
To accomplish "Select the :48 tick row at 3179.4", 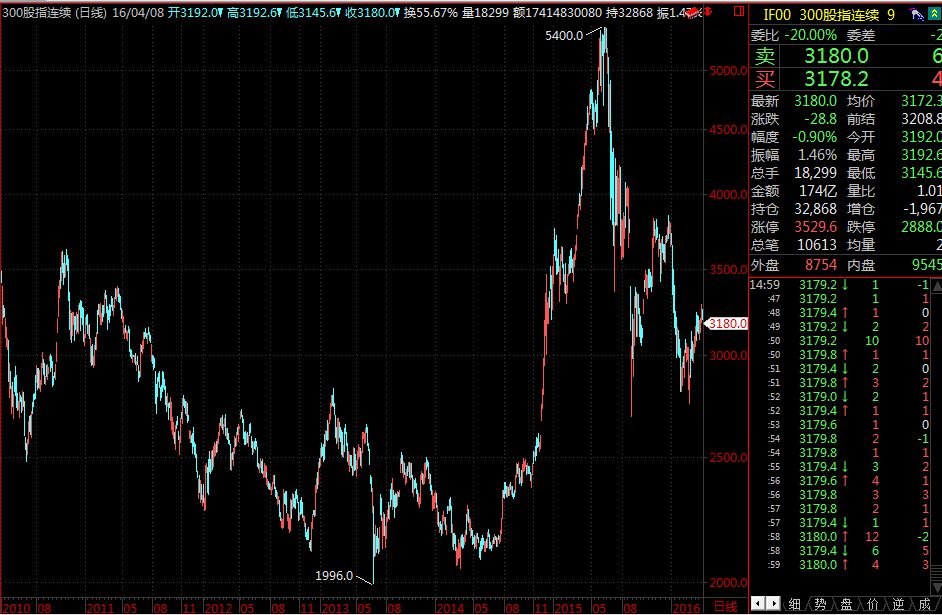I will pos(839,312).
